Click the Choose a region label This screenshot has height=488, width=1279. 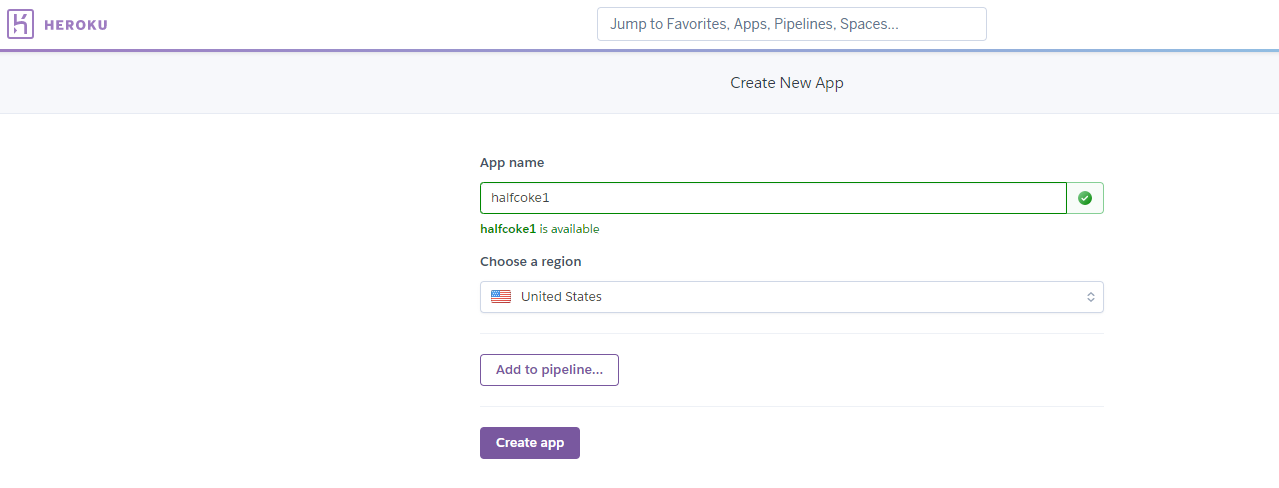click(x=530, y=261)
